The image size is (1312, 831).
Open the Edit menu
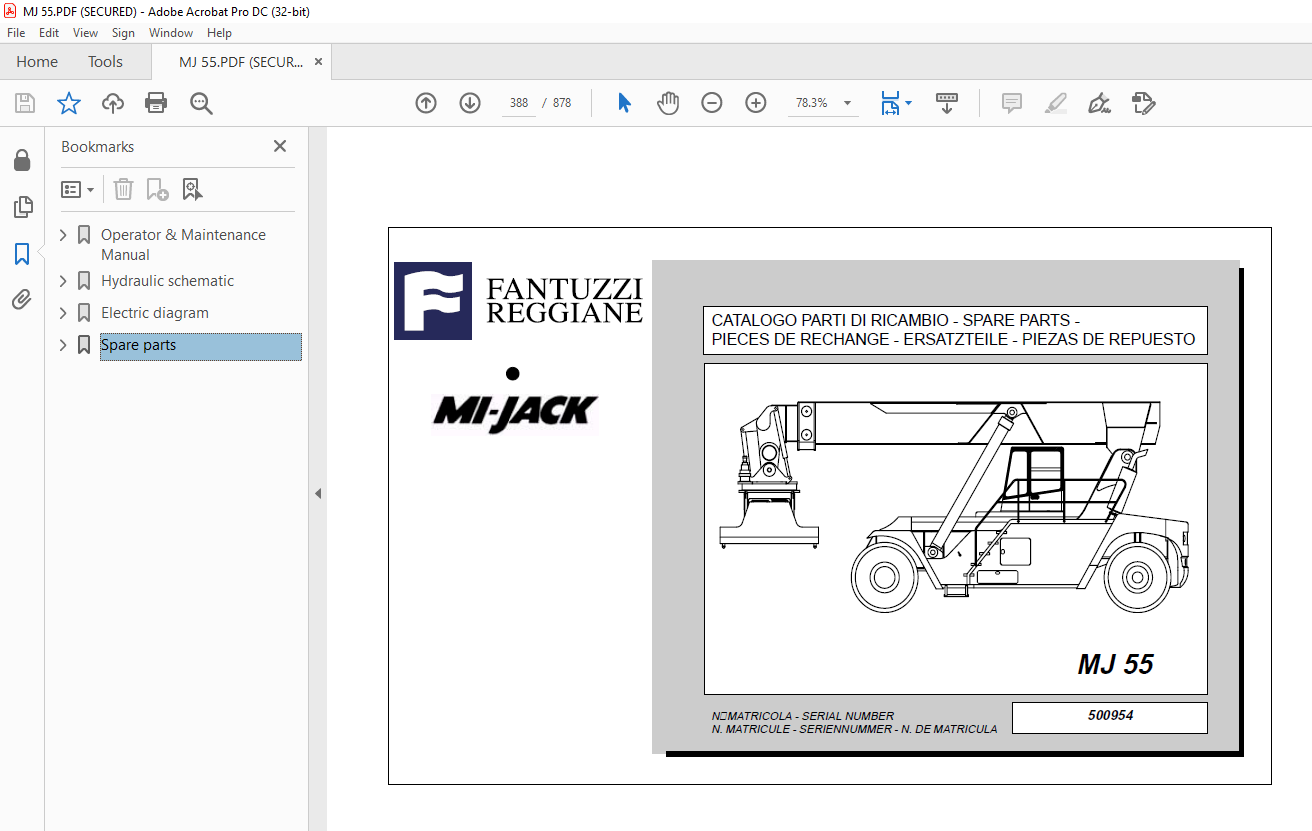[x=49, y=33]
